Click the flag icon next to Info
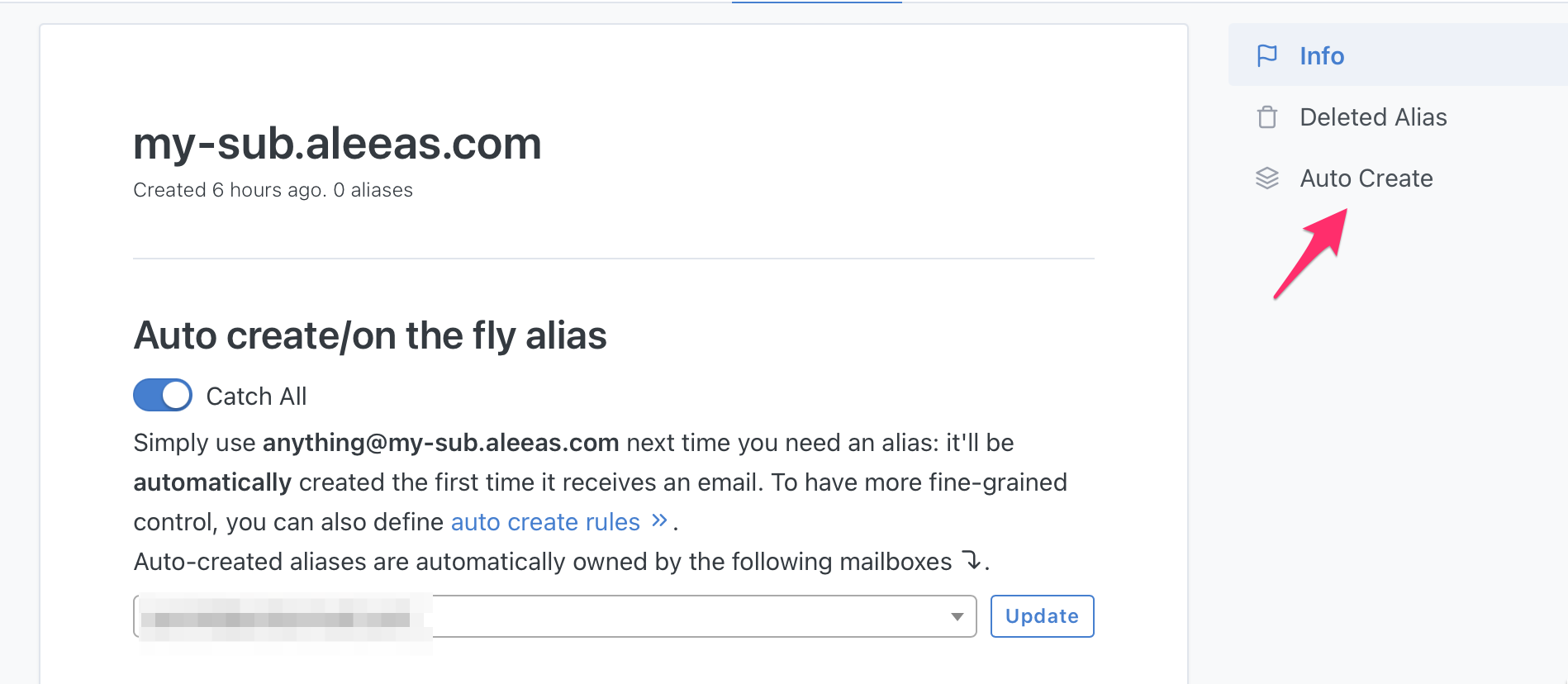Image resolution: width=1568 pixels, height=684 pixels. [x=1266, y=55]
